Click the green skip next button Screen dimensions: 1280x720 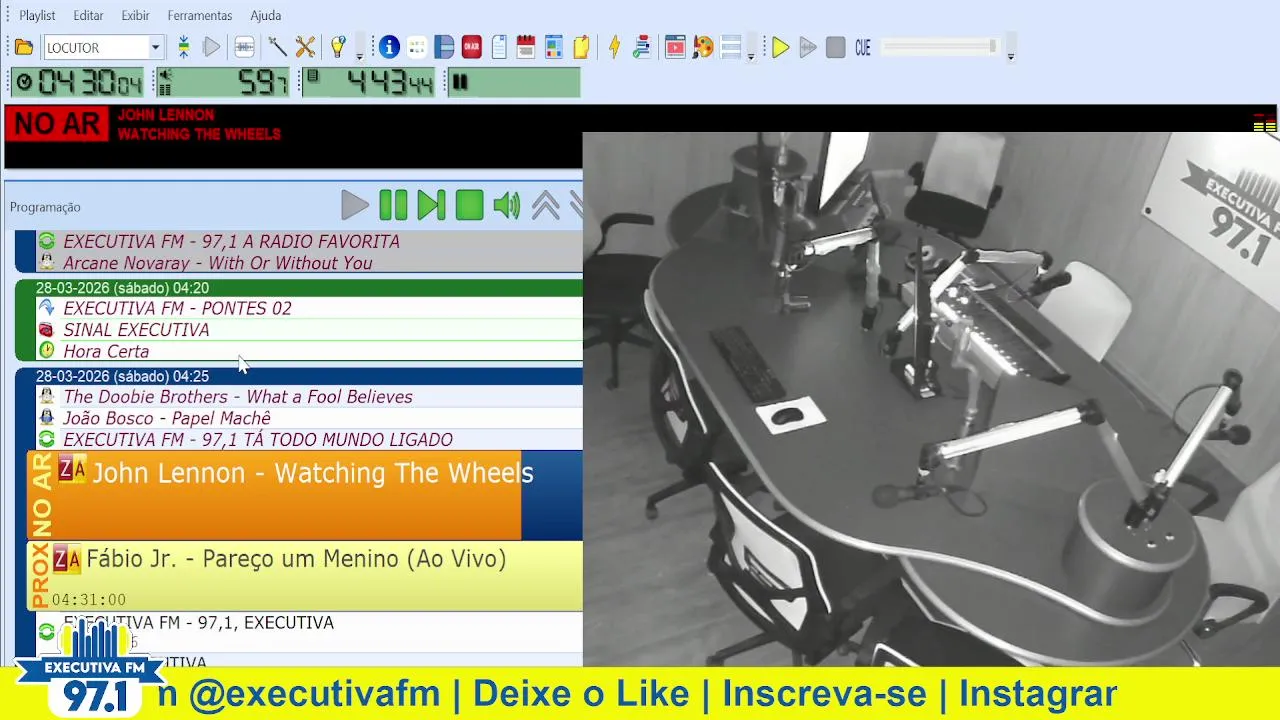pos(431,205)
